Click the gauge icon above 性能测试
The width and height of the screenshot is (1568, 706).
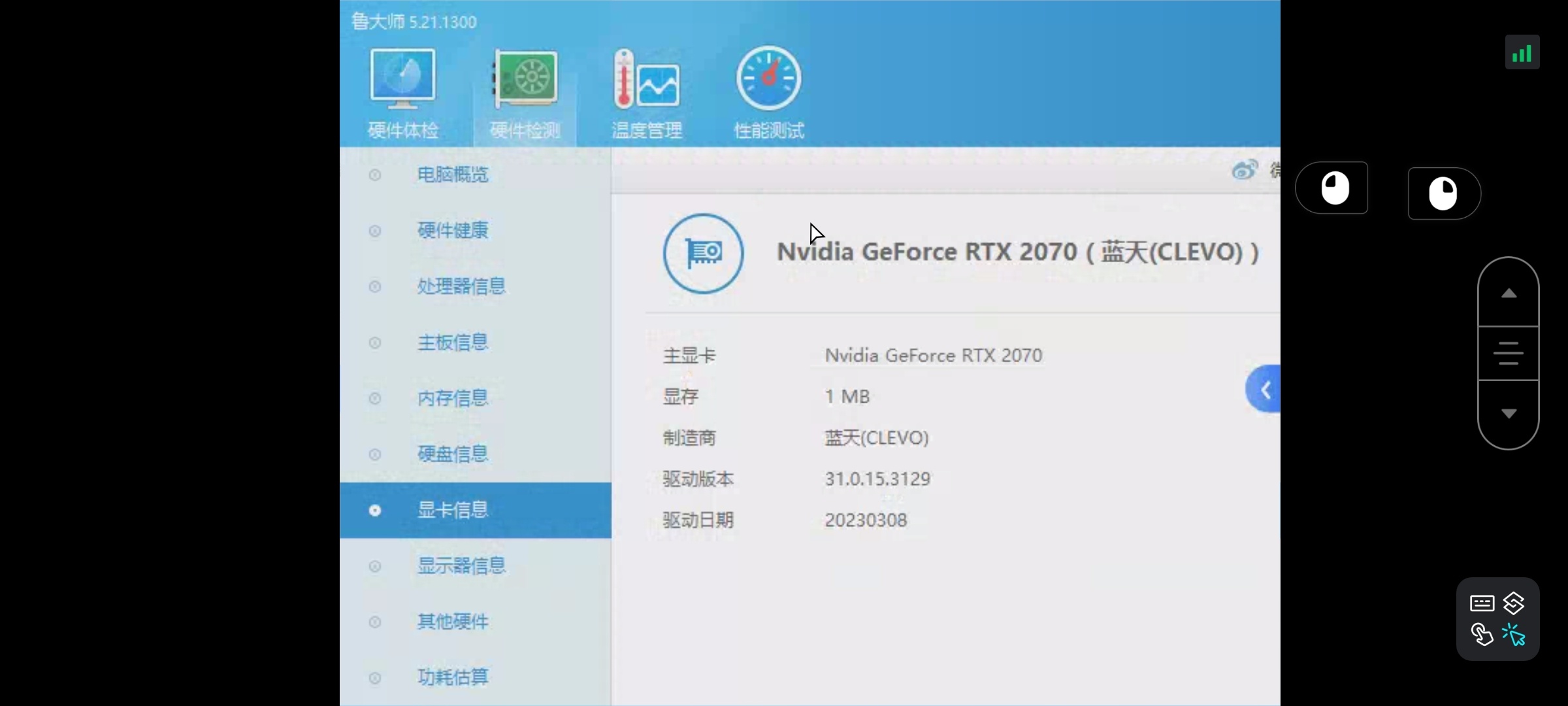point(769,78)
